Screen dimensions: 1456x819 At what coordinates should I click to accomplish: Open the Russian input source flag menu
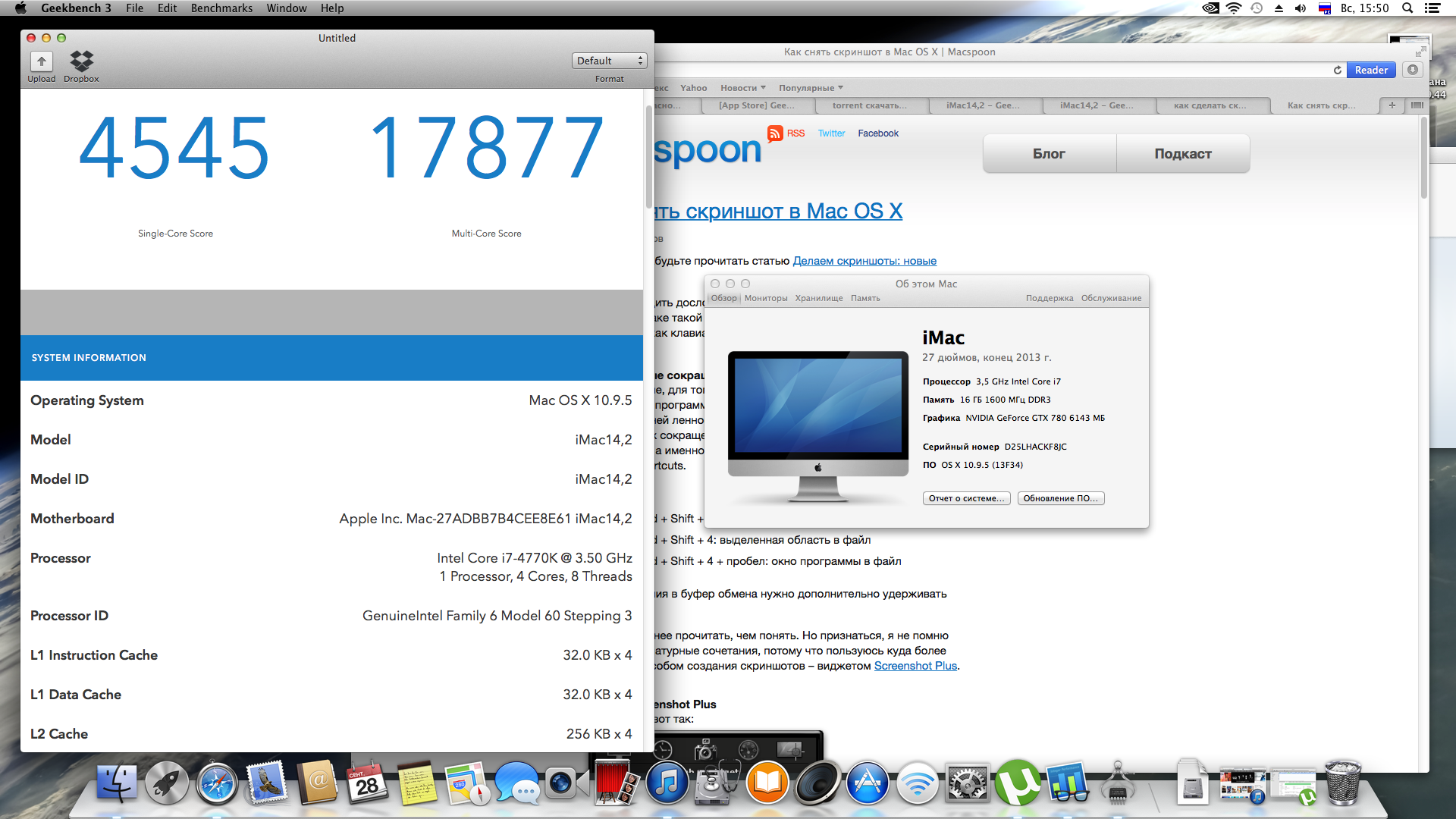click(1325, 8)
